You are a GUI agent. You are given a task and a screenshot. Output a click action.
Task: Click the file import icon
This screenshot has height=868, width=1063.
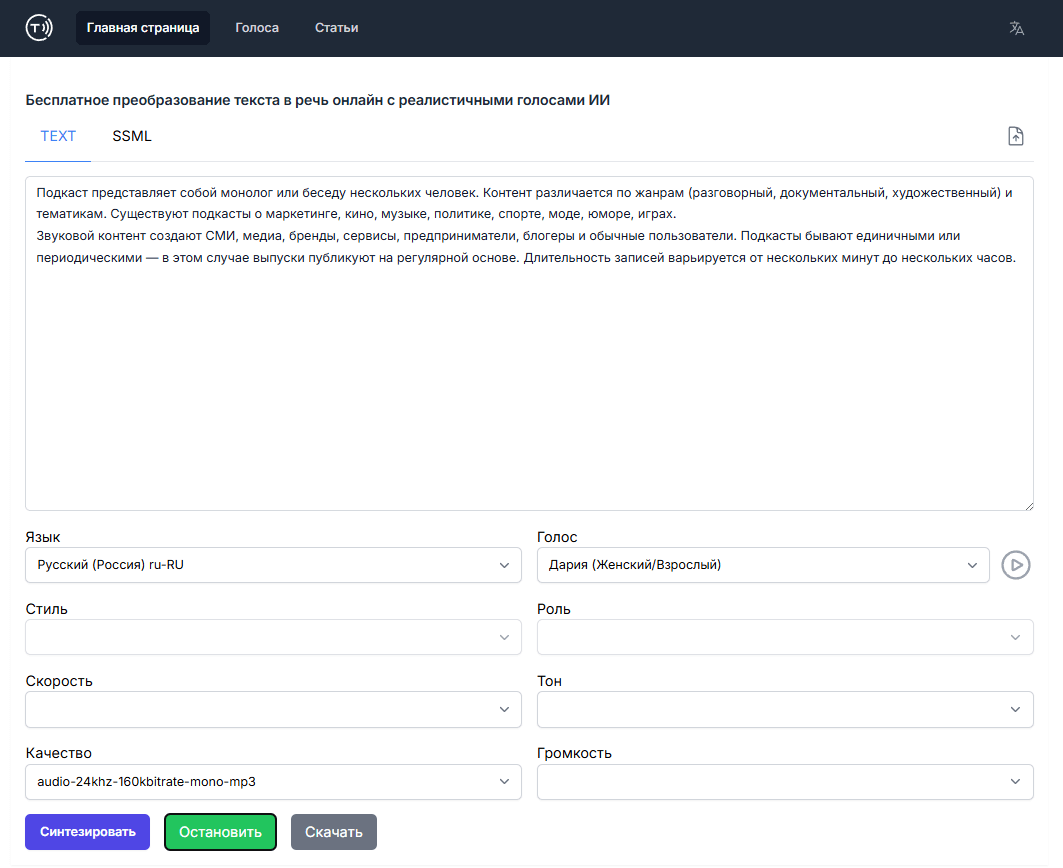(1015, 135)
